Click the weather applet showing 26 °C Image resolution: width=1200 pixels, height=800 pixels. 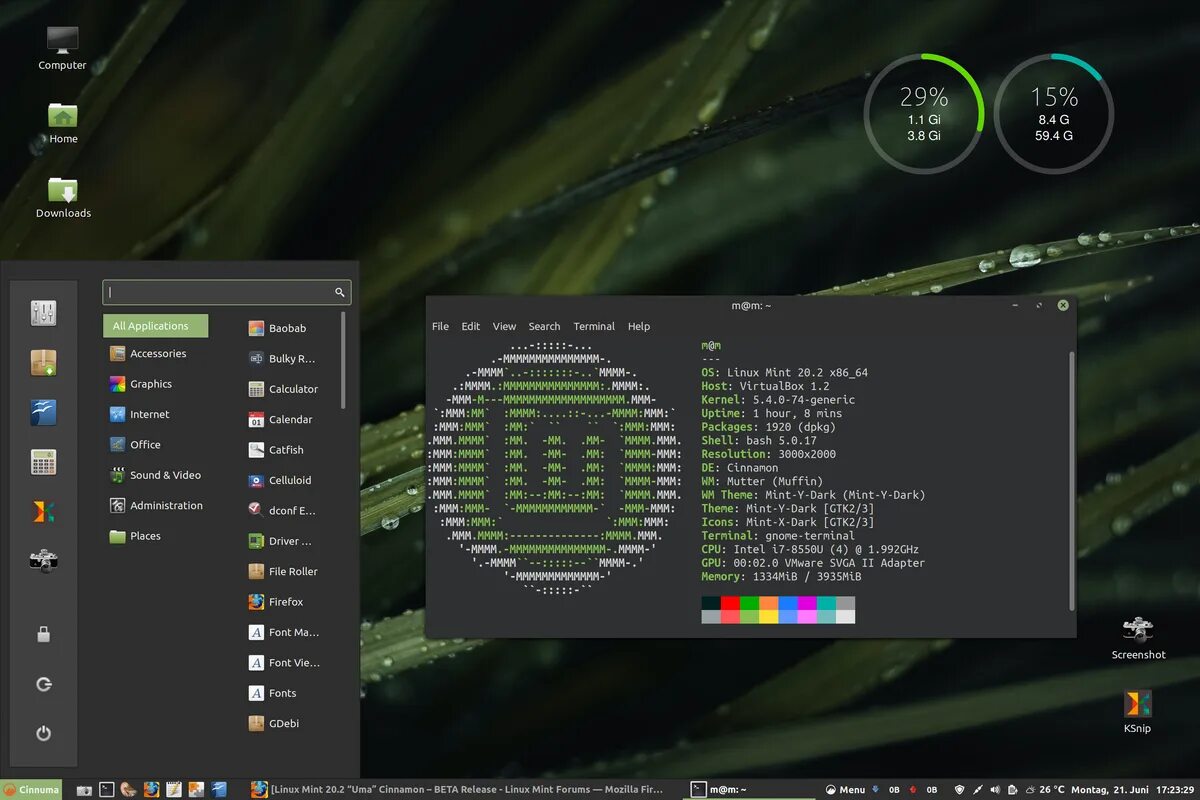[x=1043, y=789]
